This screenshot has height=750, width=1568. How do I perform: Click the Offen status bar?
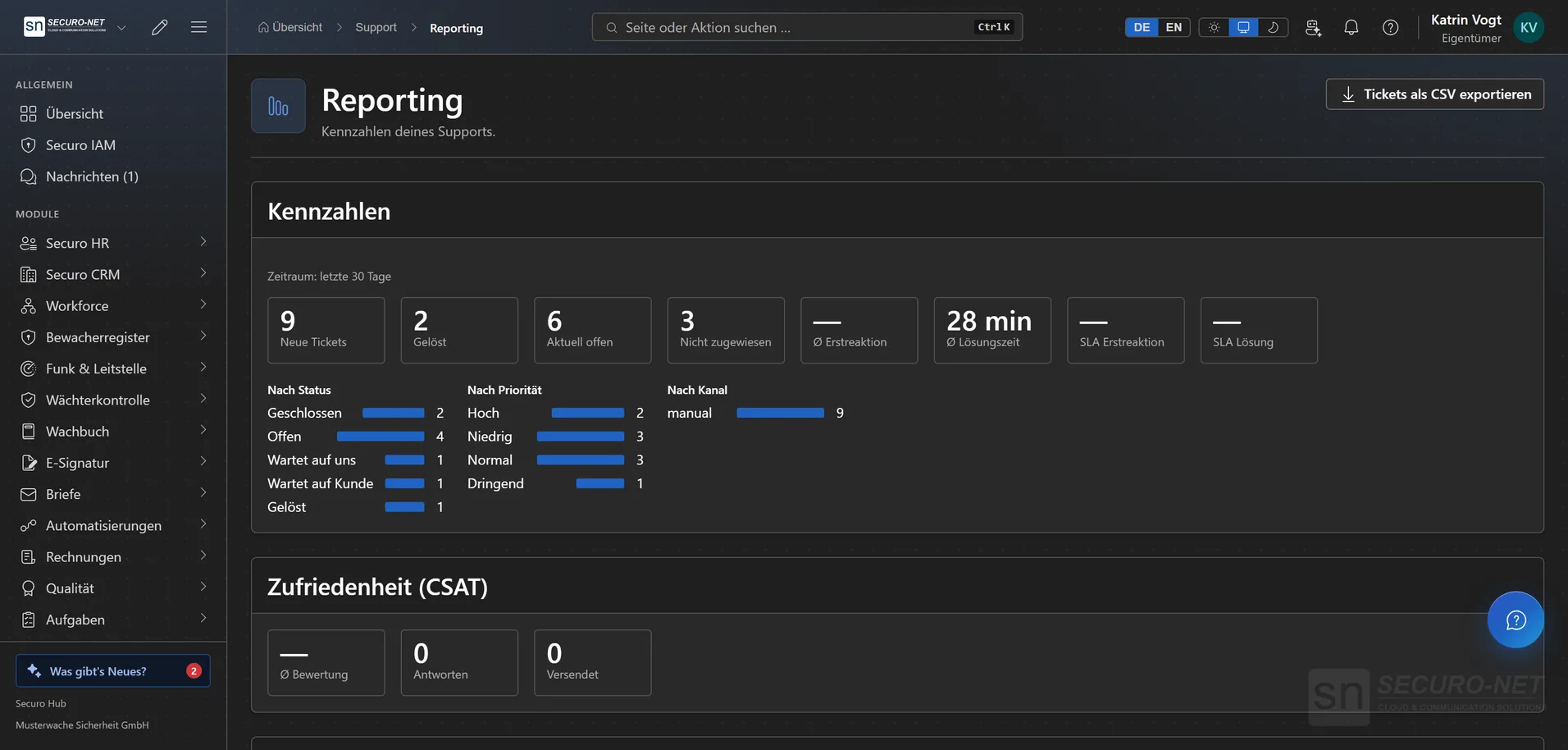tap(381, 437)
